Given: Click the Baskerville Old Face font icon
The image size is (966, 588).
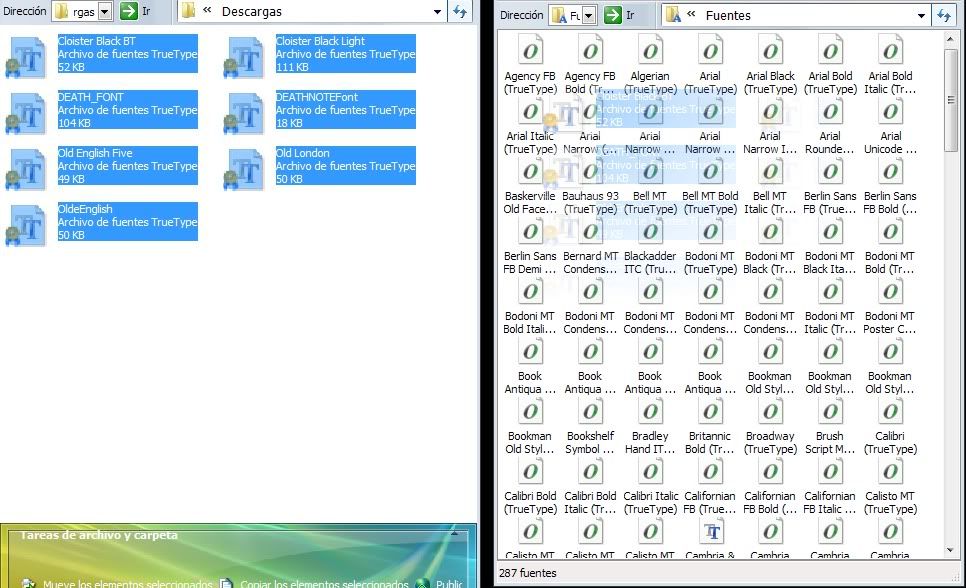Looking at the screenshot, I should (530, 171).
